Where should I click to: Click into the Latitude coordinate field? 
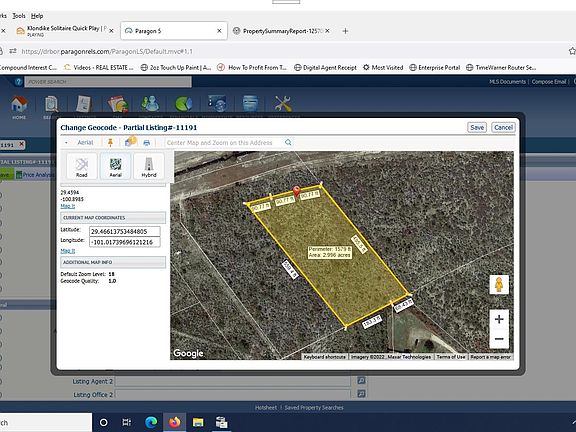(125, 231)
